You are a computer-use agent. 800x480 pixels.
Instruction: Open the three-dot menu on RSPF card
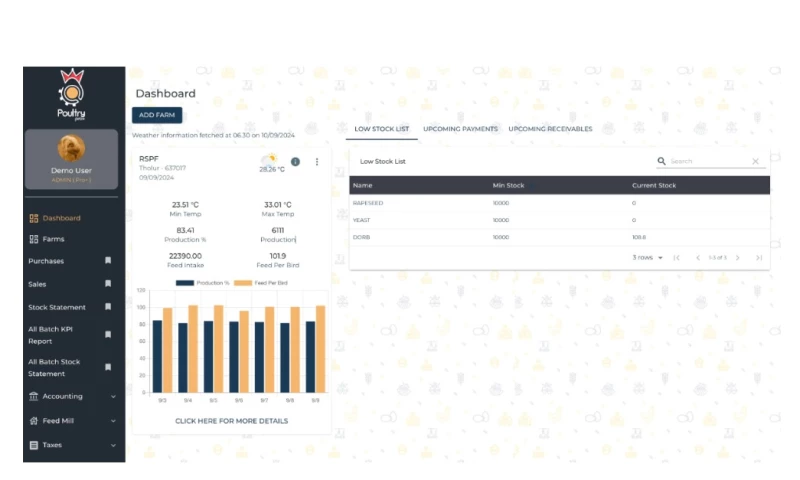click(x=317, y=161)
